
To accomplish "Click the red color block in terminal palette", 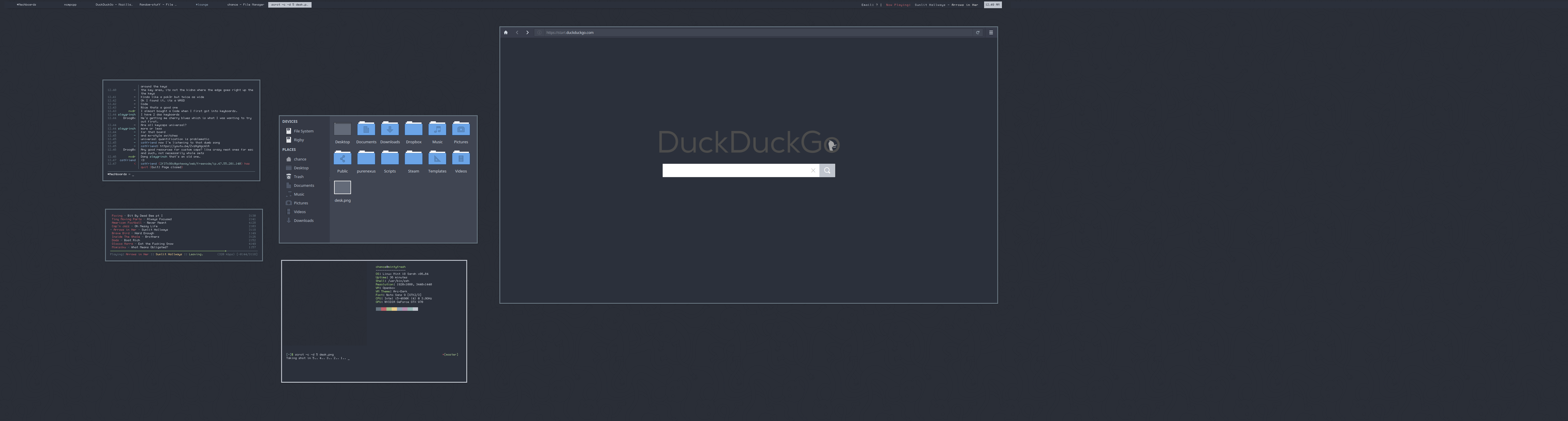I will click(x=384, y=309).
